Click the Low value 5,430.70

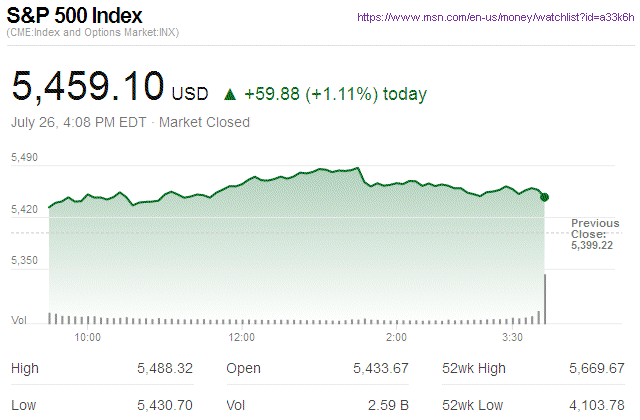point(164,407)
